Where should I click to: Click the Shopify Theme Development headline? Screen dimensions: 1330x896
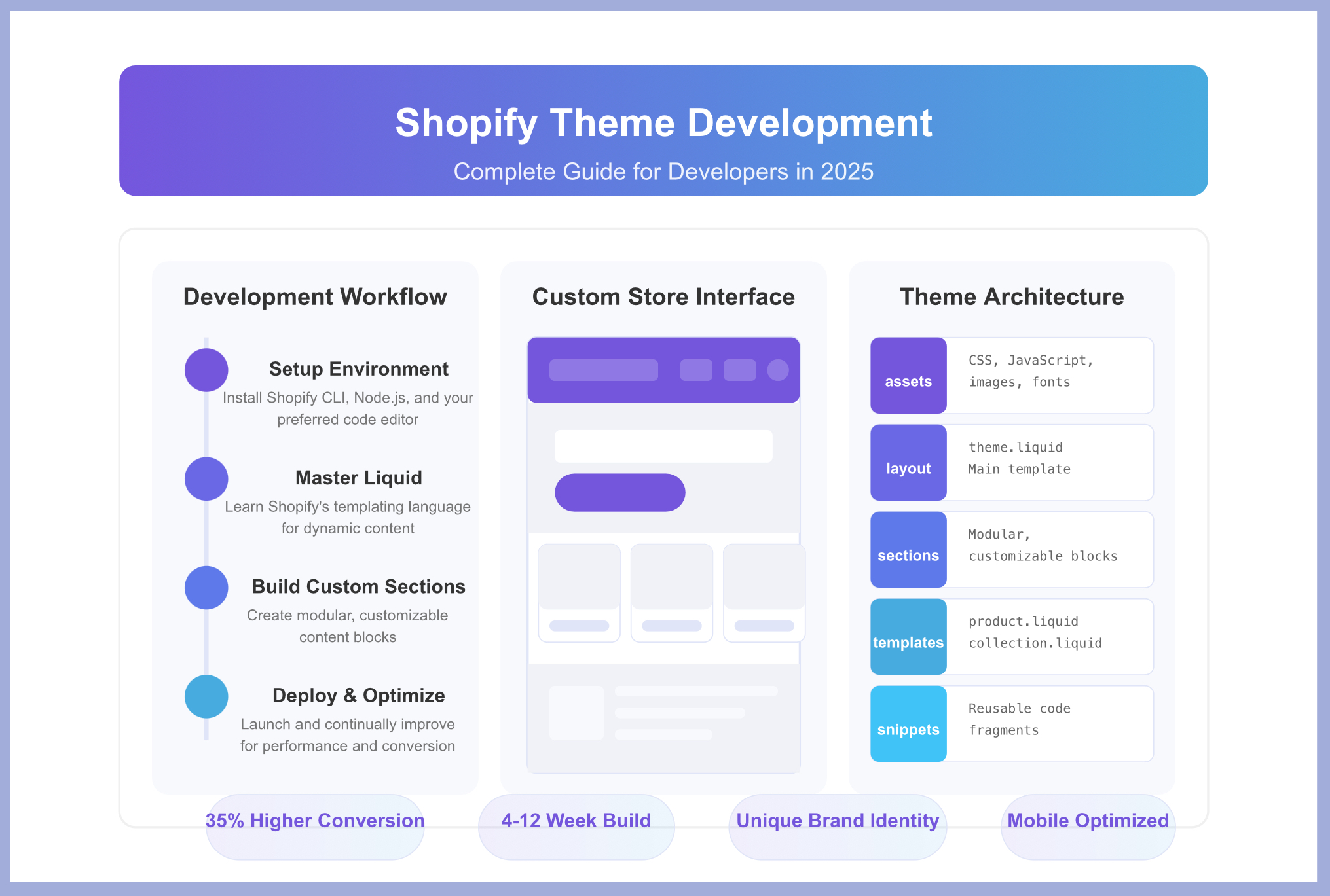point(663,122)
